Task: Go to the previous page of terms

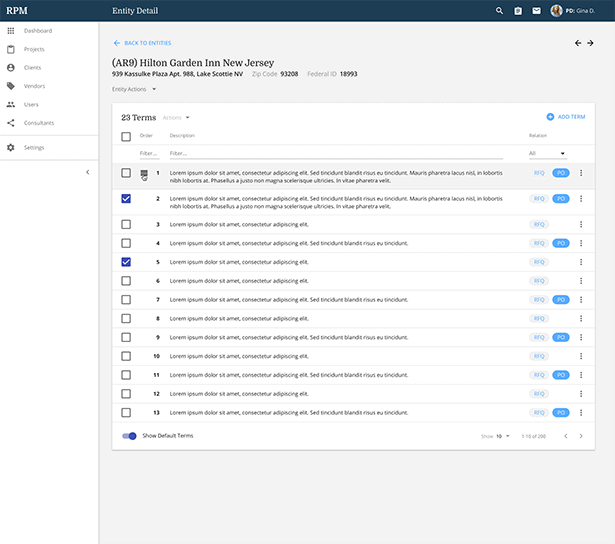Action: (566, 436)
